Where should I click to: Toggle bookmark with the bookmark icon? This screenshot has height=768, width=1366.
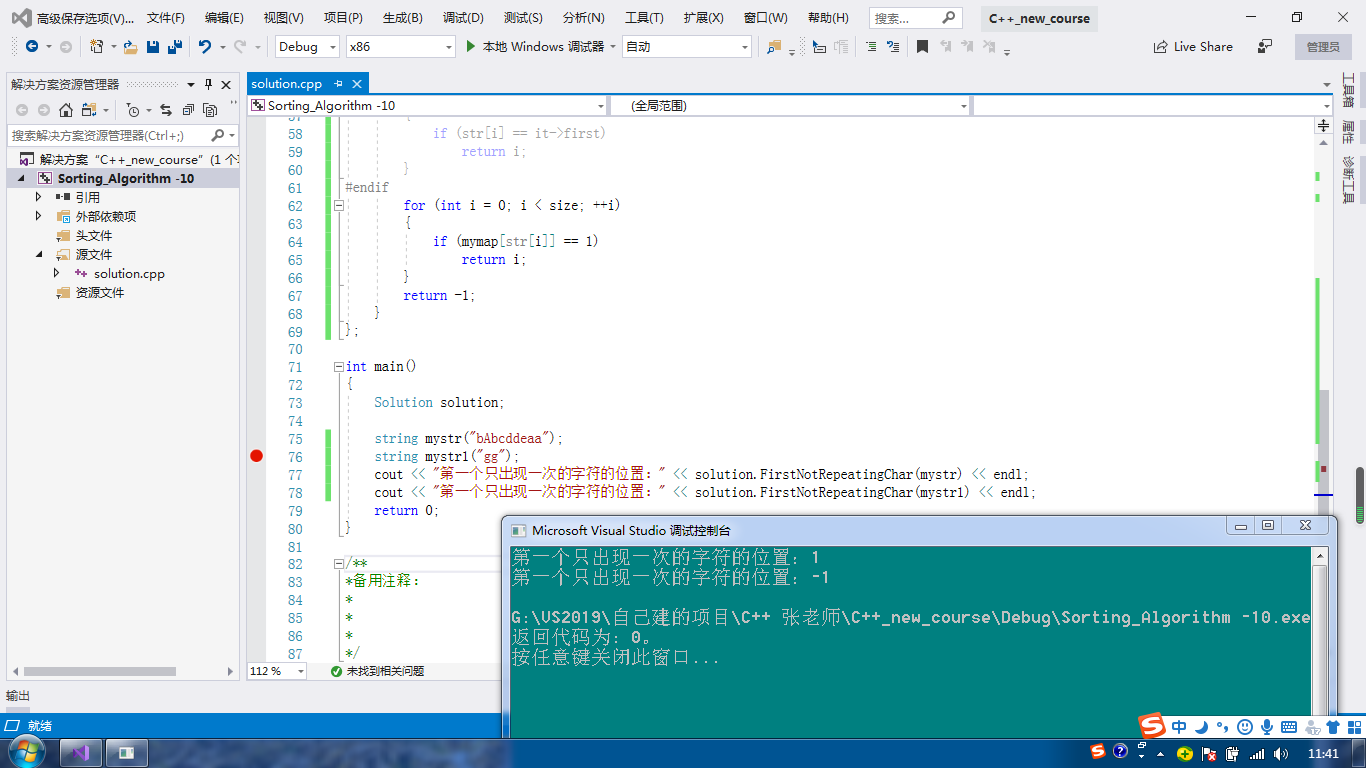point(922,47)
